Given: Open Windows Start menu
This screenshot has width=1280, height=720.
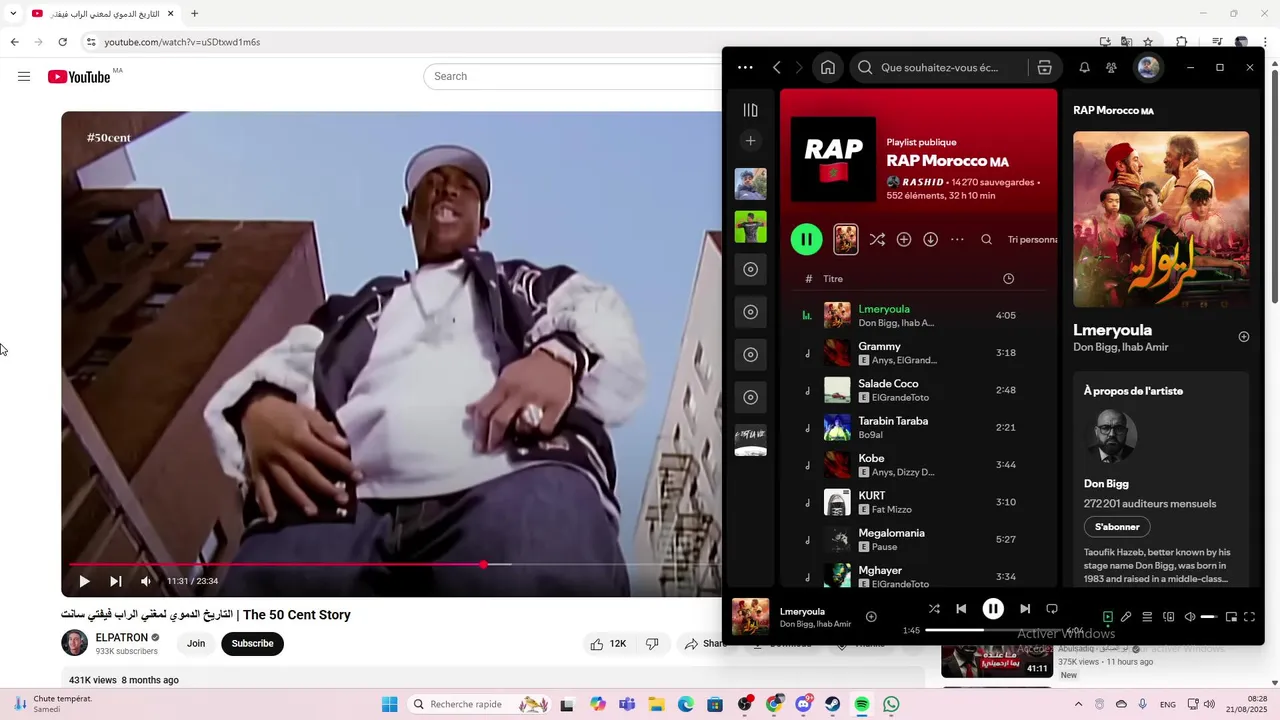Looking at the screenshot, I should click(389, 704).
